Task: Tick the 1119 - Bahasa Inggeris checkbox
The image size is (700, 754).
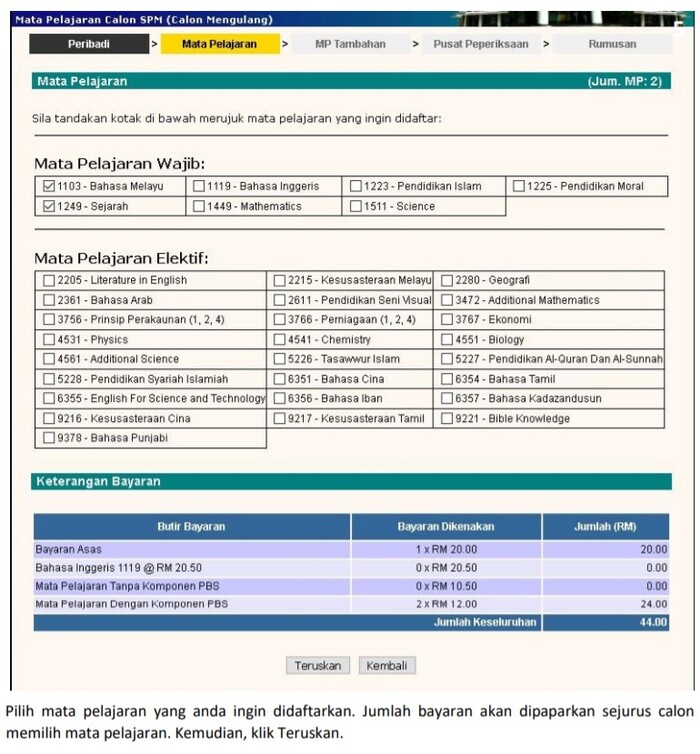Action: (199, 186)
